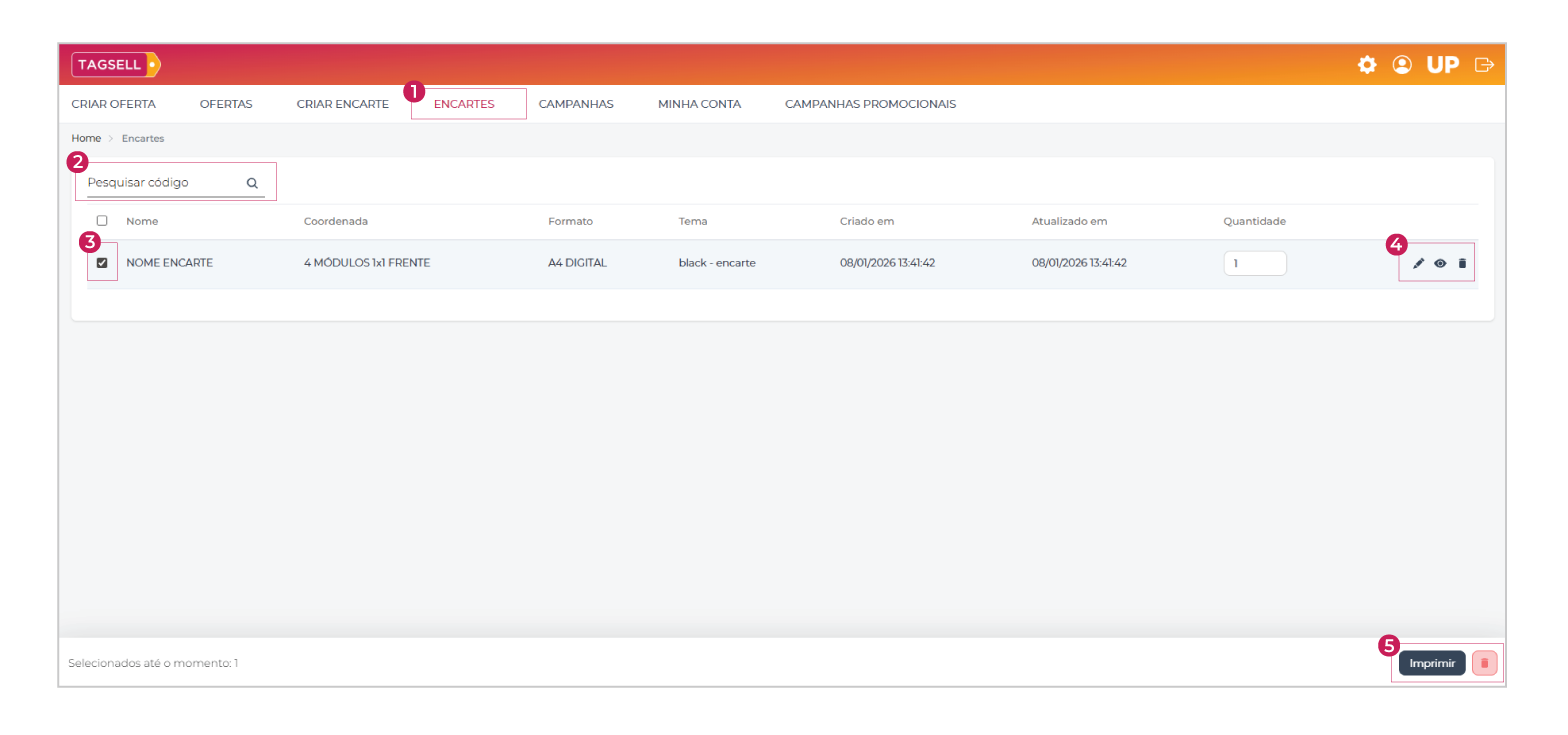Log out using the exit icon
This screenshot has width=1568, height=735.
tap(1485, 65)
